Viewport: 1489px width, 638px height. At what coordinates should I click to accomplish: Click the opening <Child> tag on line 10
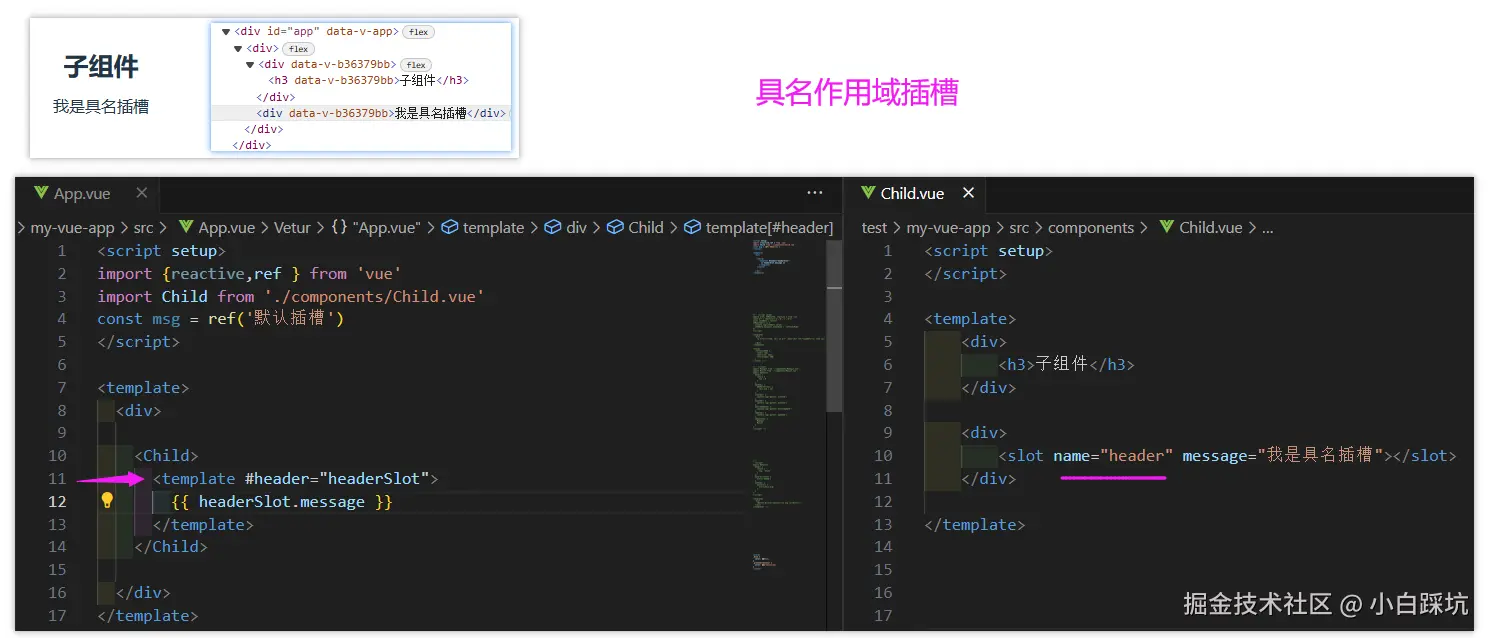coord(167,455)
